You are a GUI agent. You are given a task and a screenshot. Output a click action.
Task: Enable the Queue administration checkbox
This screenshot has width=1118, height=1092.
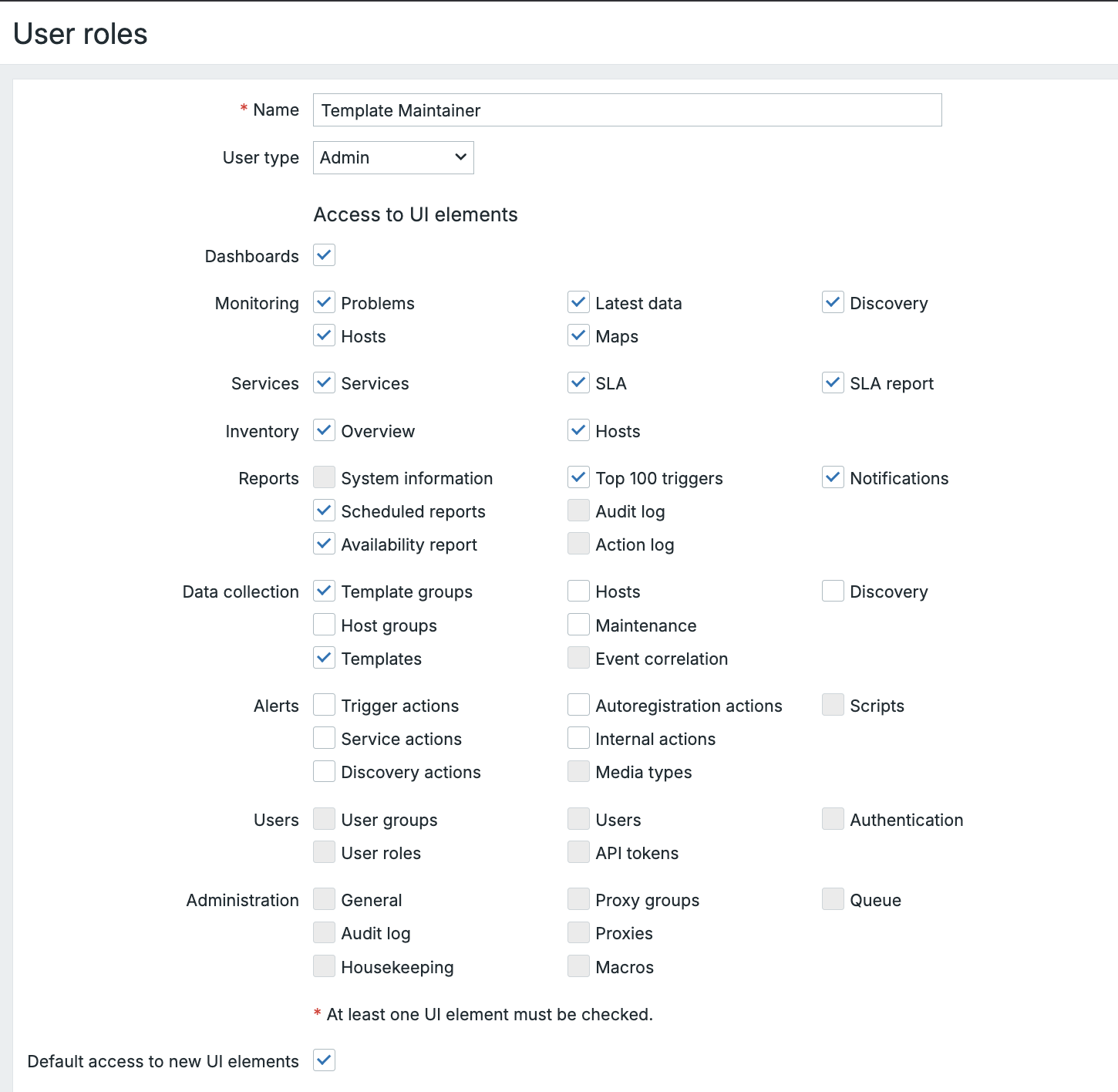click(x=833, y=898)
